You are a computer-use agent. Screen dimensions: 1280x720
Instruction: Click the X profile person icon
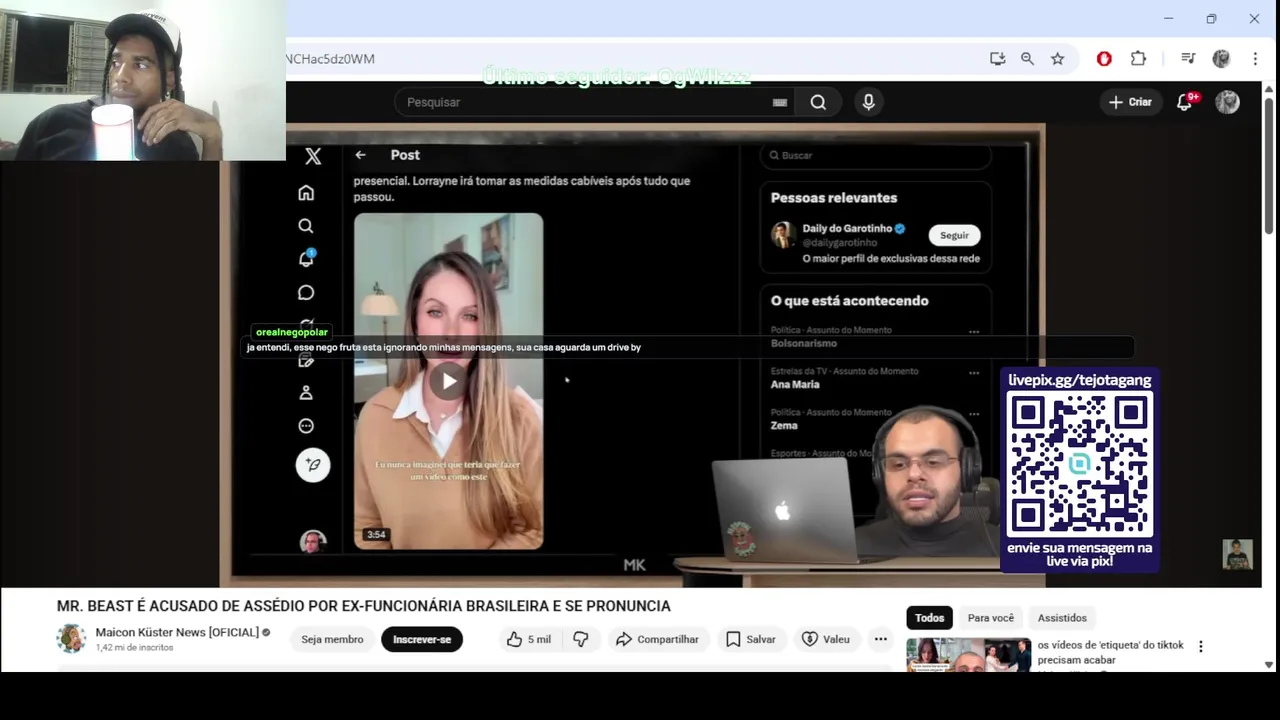pyautogui.click(x=306, y=393)
